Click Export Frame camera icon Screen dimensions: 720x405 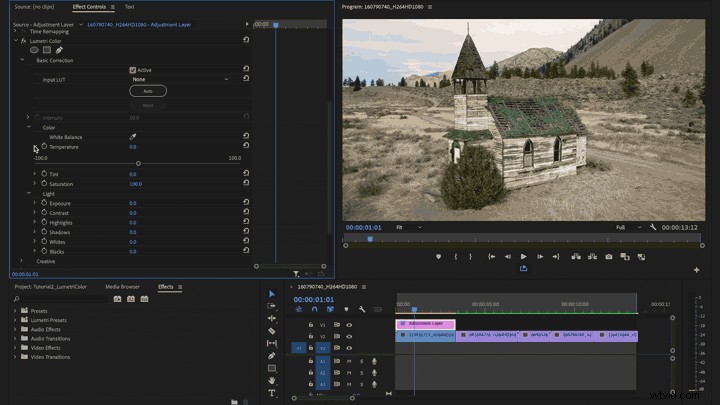(x=609, y=257)
